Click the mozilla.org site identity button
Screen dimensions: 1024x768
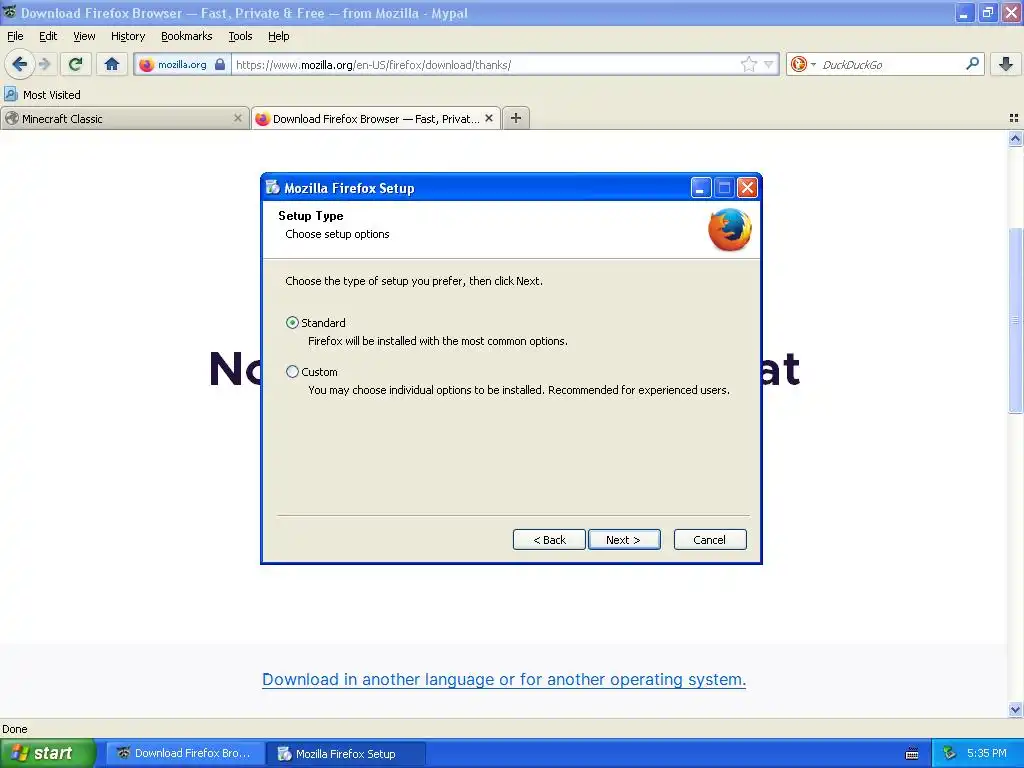[x=182, y=65]
